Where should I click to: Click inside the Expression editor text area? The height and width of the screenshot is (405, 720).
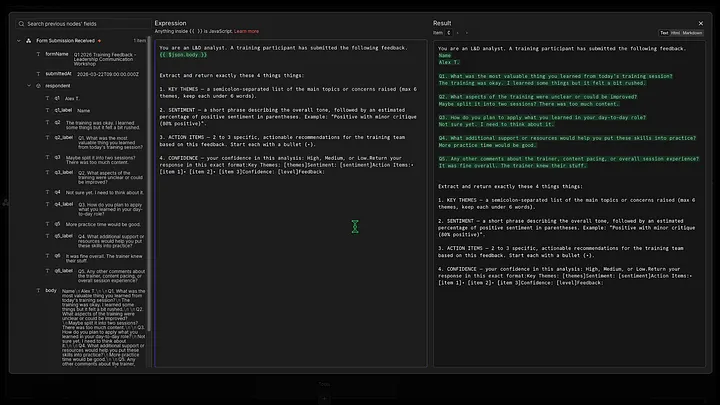[291, 203]
